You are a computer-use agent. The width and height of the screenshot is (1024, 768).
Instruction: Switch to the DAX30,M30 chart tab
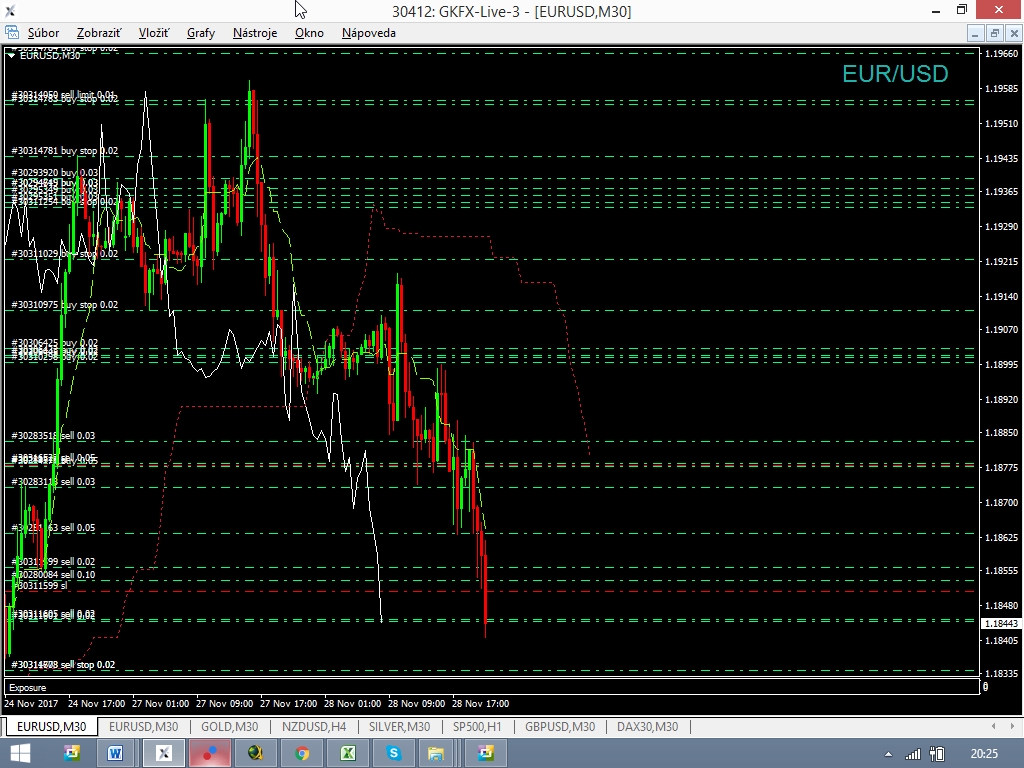click(647, 726)
